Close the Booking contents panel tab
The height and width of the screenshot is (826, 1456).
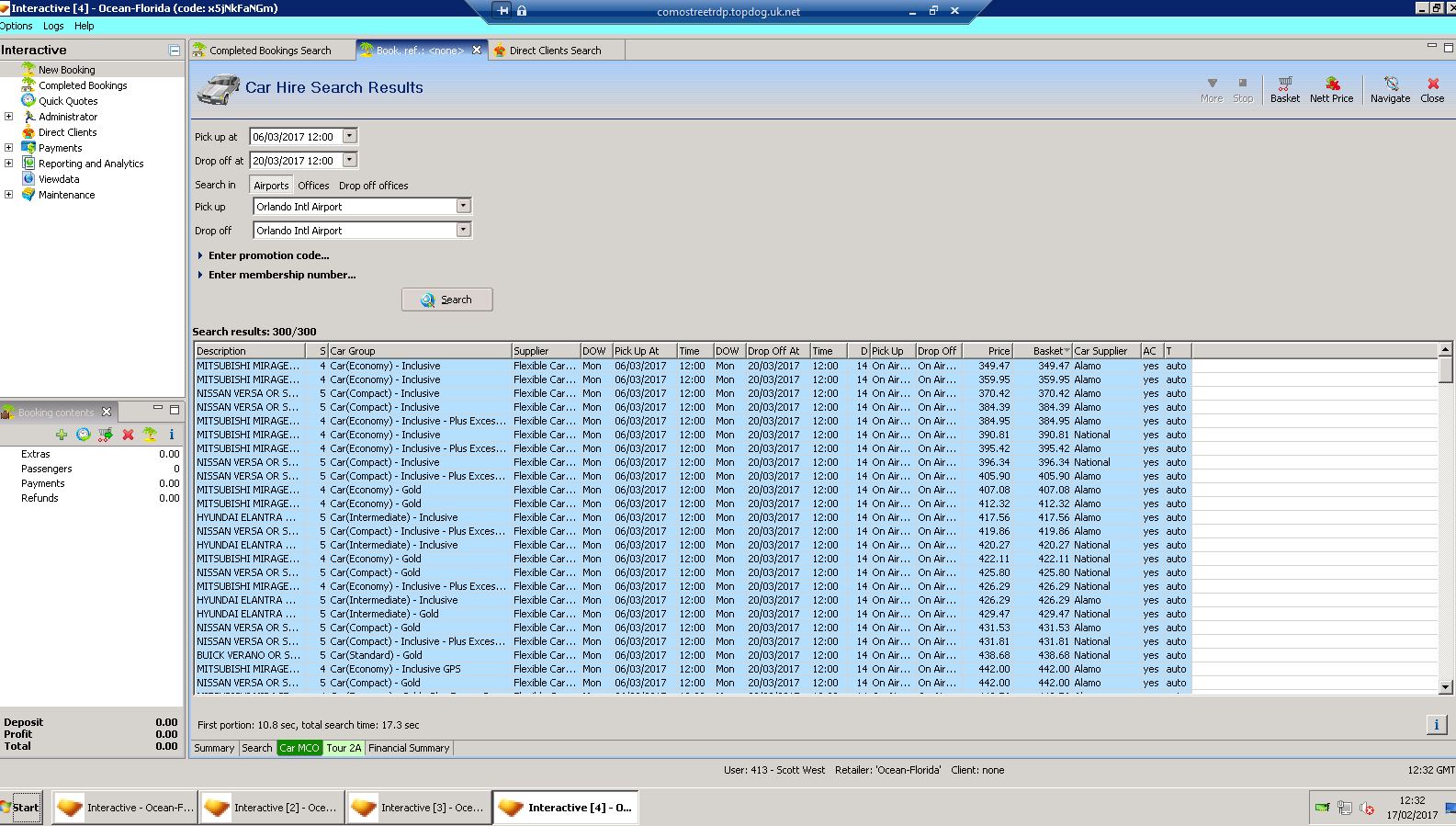point(107,412)
